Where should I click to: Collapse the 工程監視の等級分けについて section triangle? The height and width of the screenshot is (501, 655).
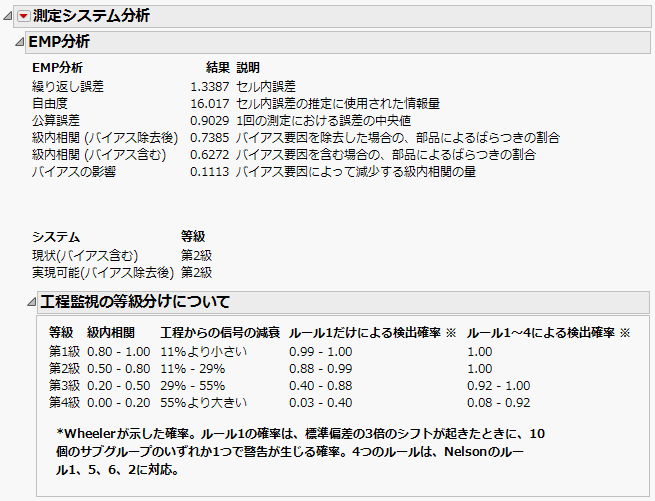click(x=31, y=302)
